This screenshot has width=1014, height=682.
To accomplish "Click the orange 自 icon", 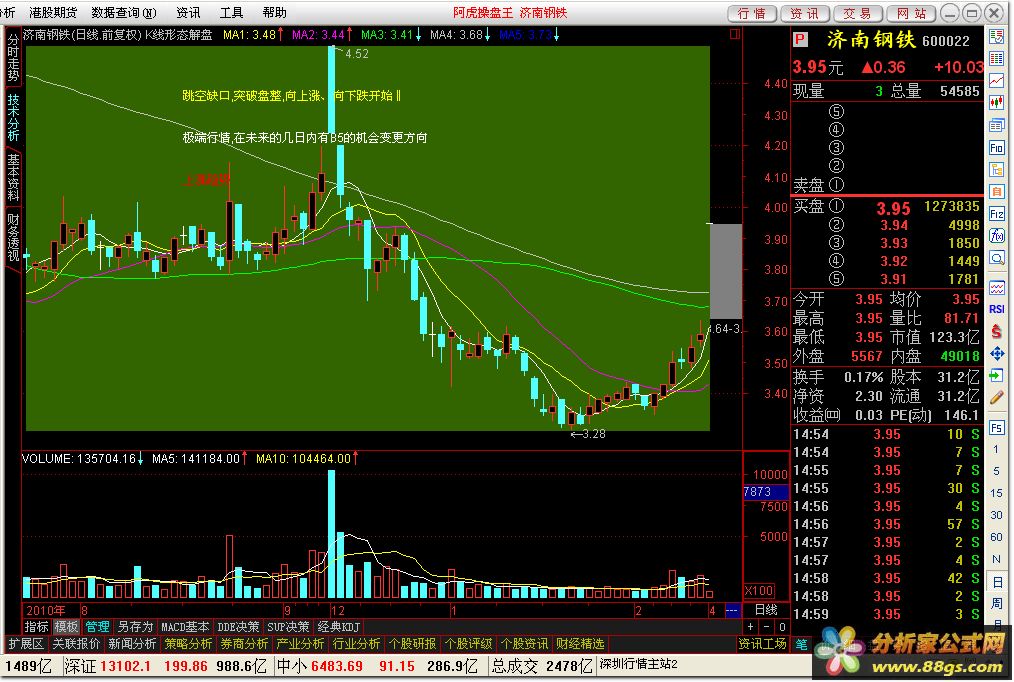I will tap(997, 191).
